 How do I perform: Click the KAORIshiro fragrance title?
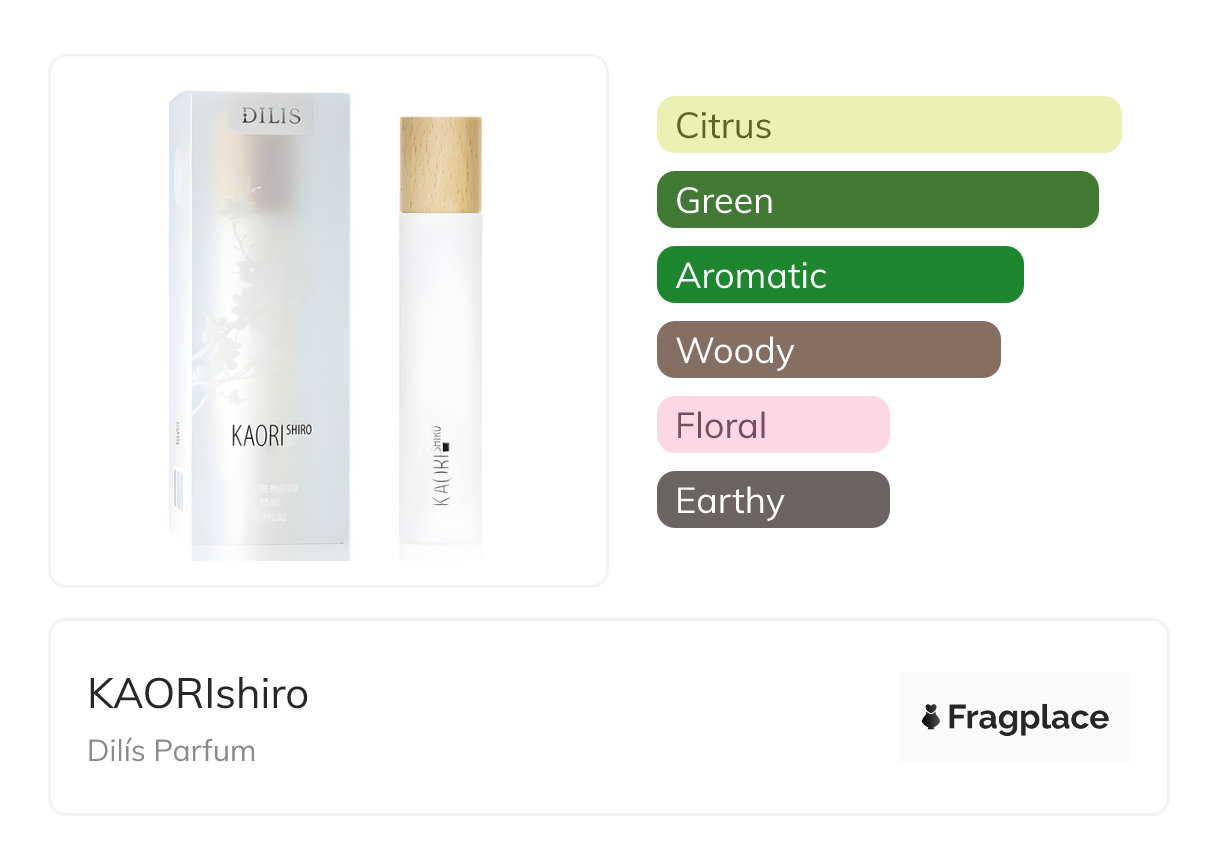198,694
